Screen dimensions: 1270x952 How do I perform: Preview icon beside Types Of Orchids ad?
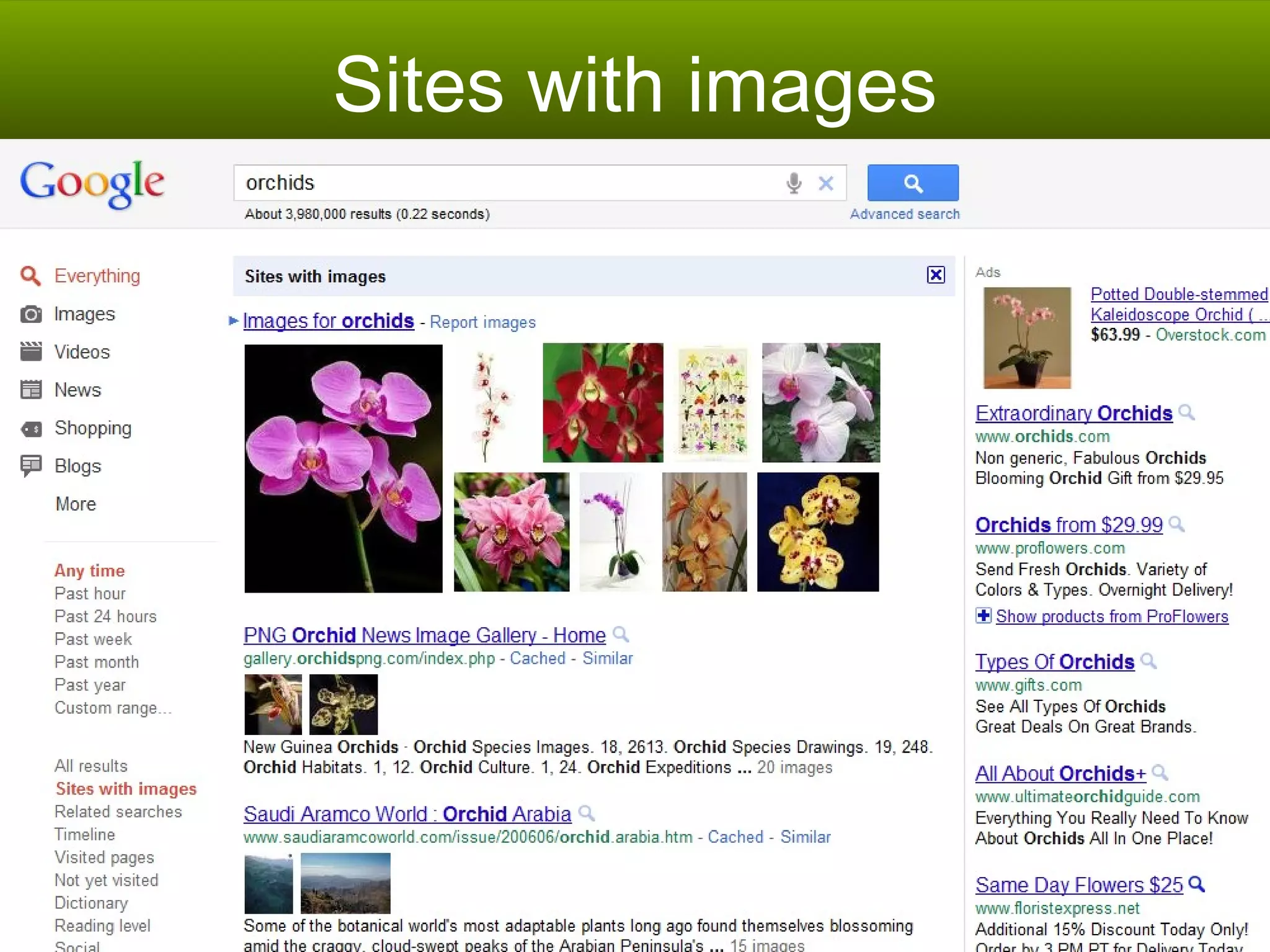[x=1149, y=661]
